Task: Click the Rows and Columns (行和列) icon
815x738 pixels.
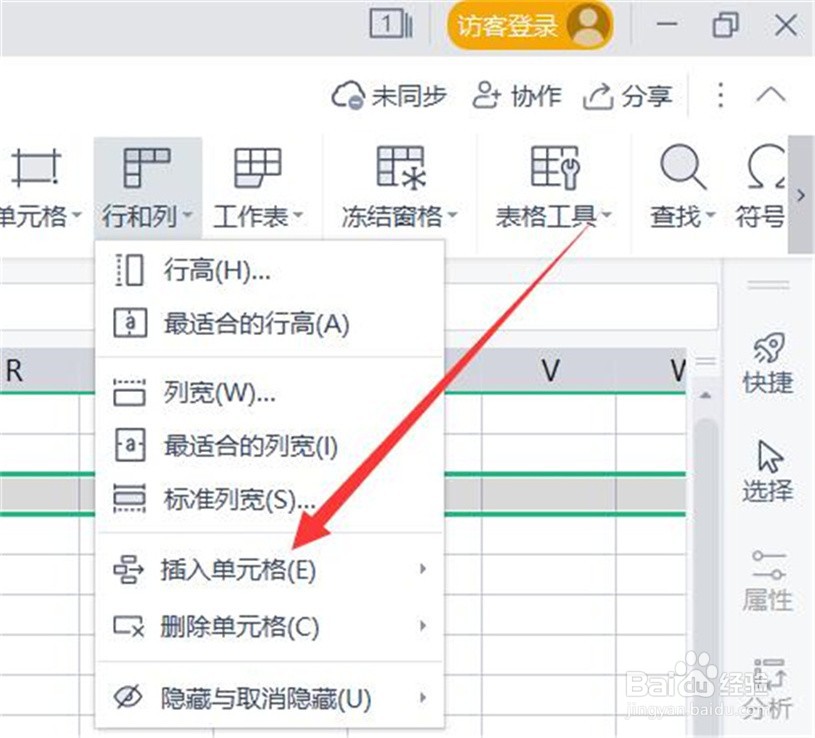Action: tap(147, 167)
